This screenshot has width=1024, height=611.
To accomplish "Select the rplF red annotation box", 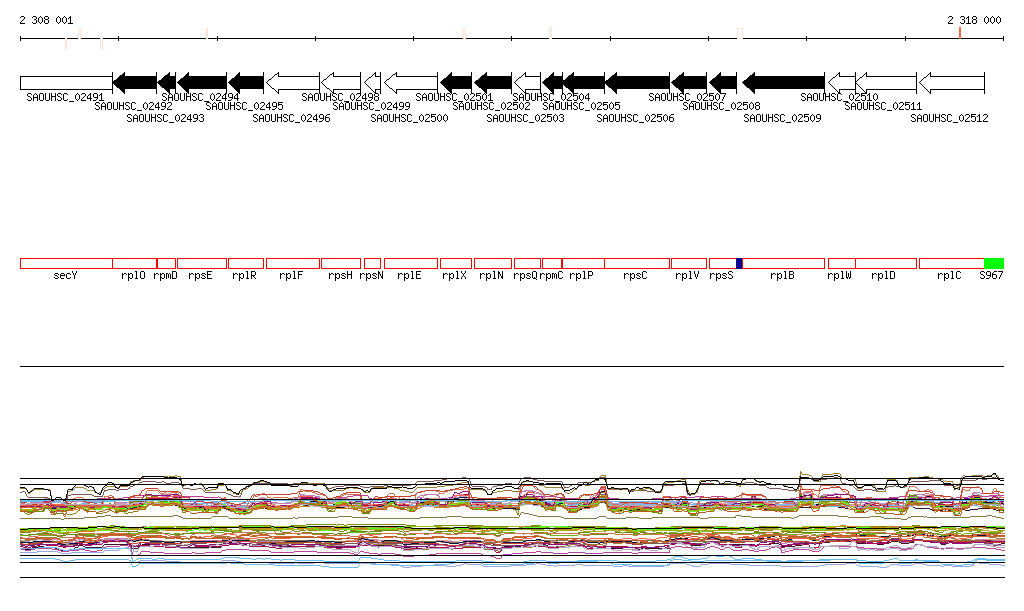I will 293,263.
